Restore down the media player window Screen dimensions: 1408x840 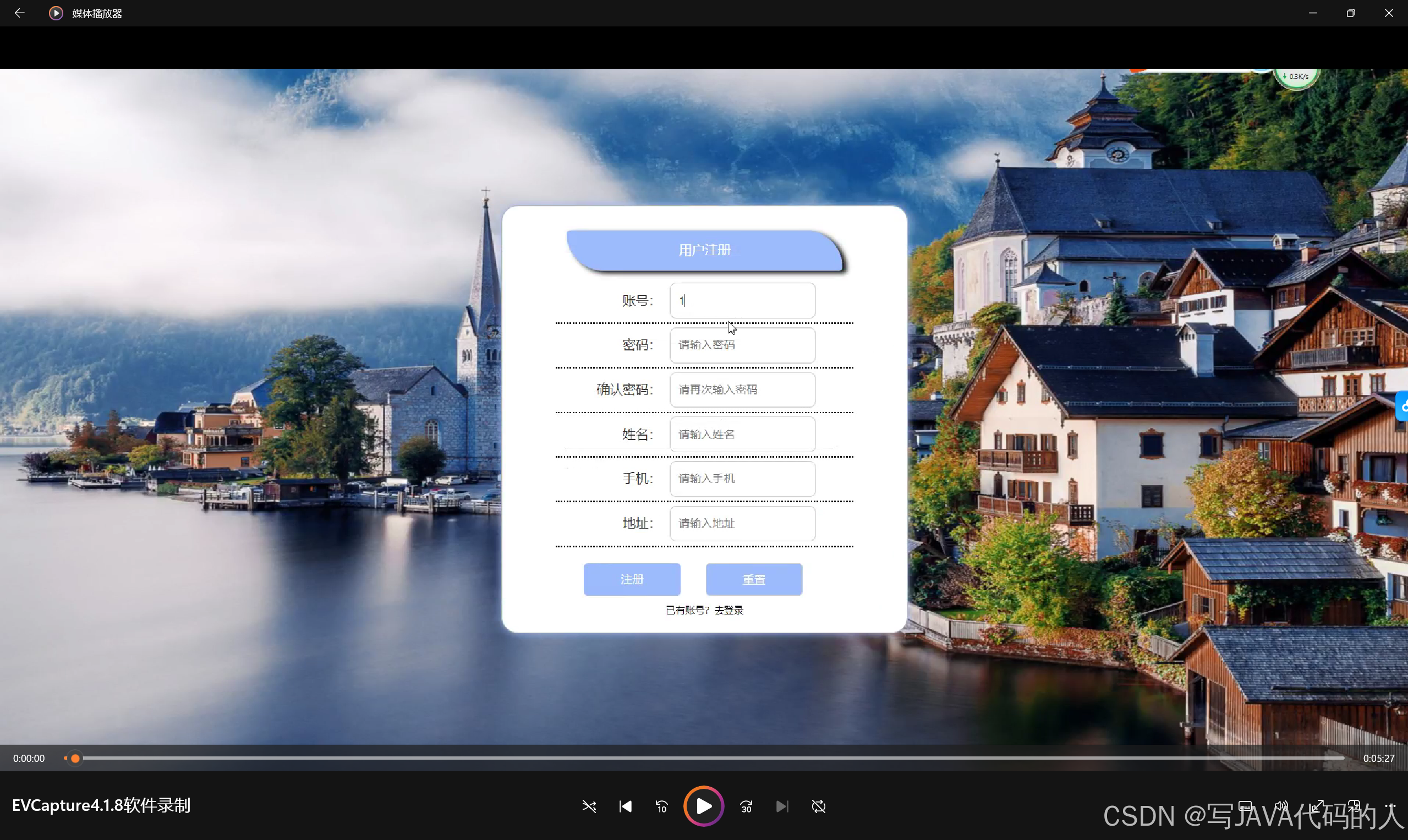[1351, 13]
